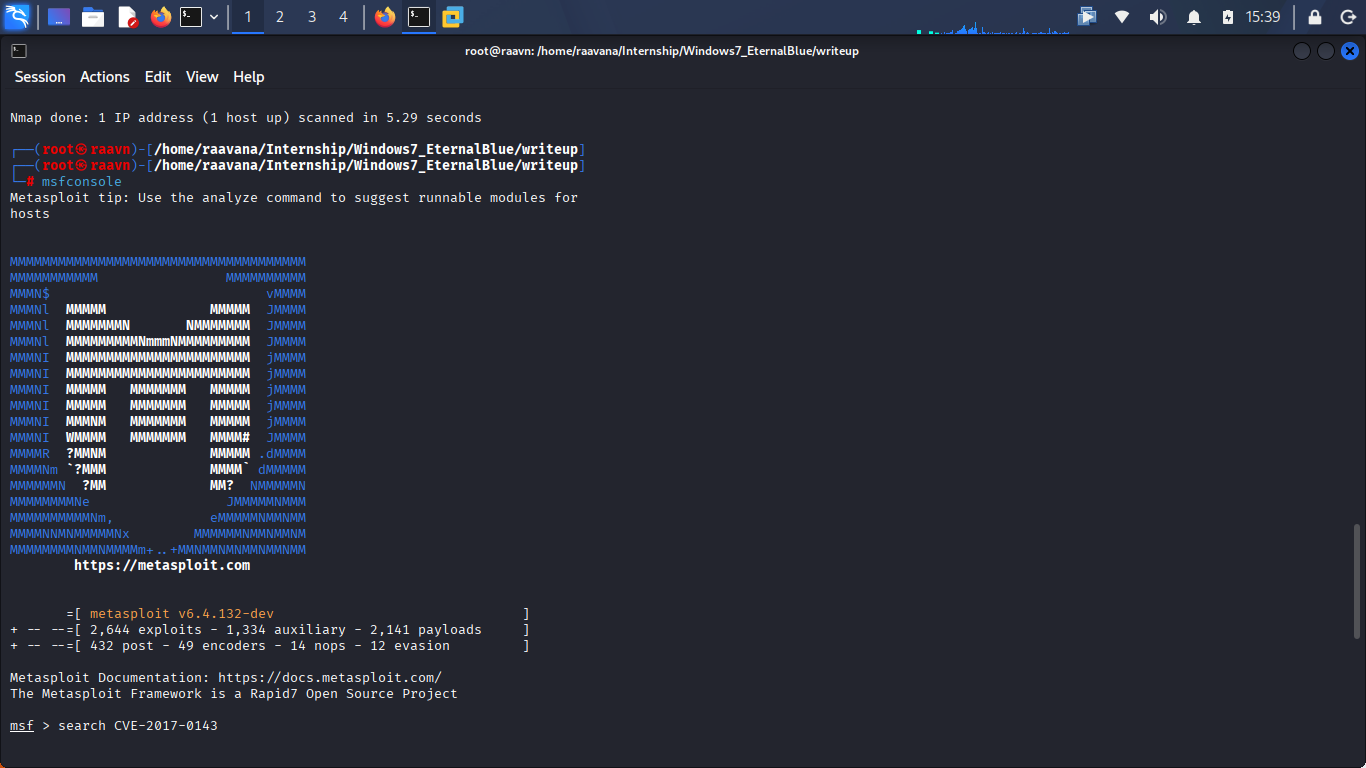Launch the text editor from panel

[127, 17]
